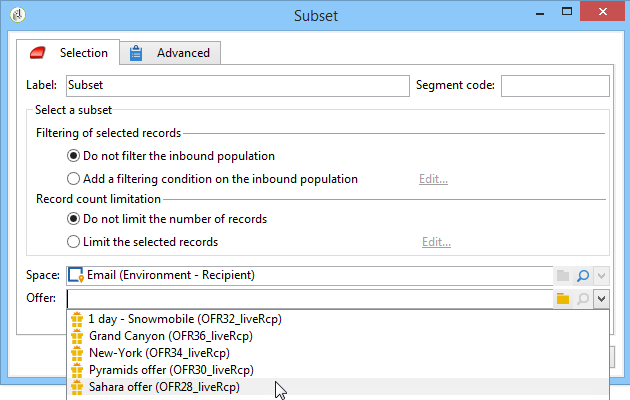Click the folder icon in the Offer row
Viewport: 630px width, 400px height.
point(563,298)
